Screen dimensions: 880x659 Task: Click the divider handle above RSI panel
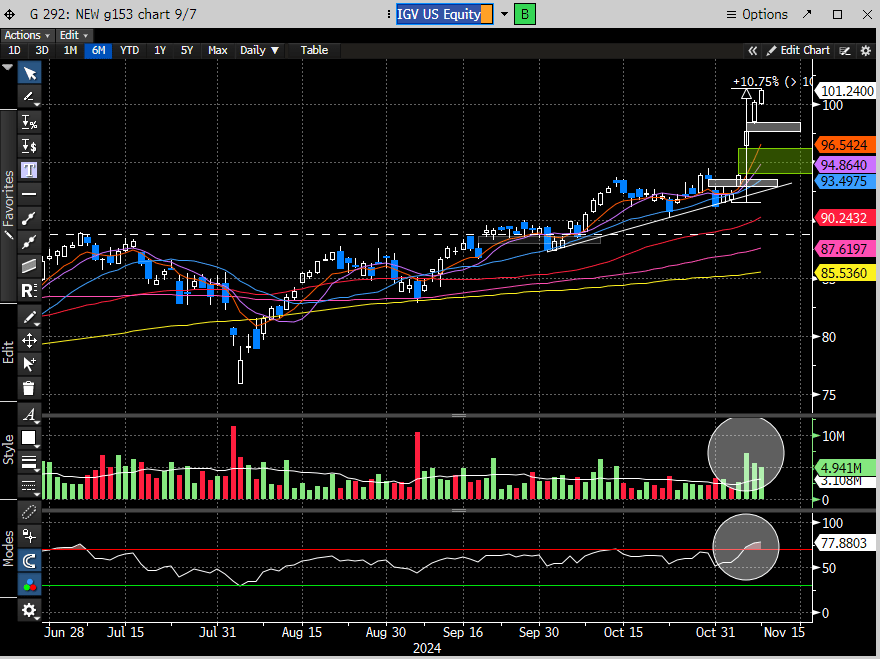(x=459, y=511)
